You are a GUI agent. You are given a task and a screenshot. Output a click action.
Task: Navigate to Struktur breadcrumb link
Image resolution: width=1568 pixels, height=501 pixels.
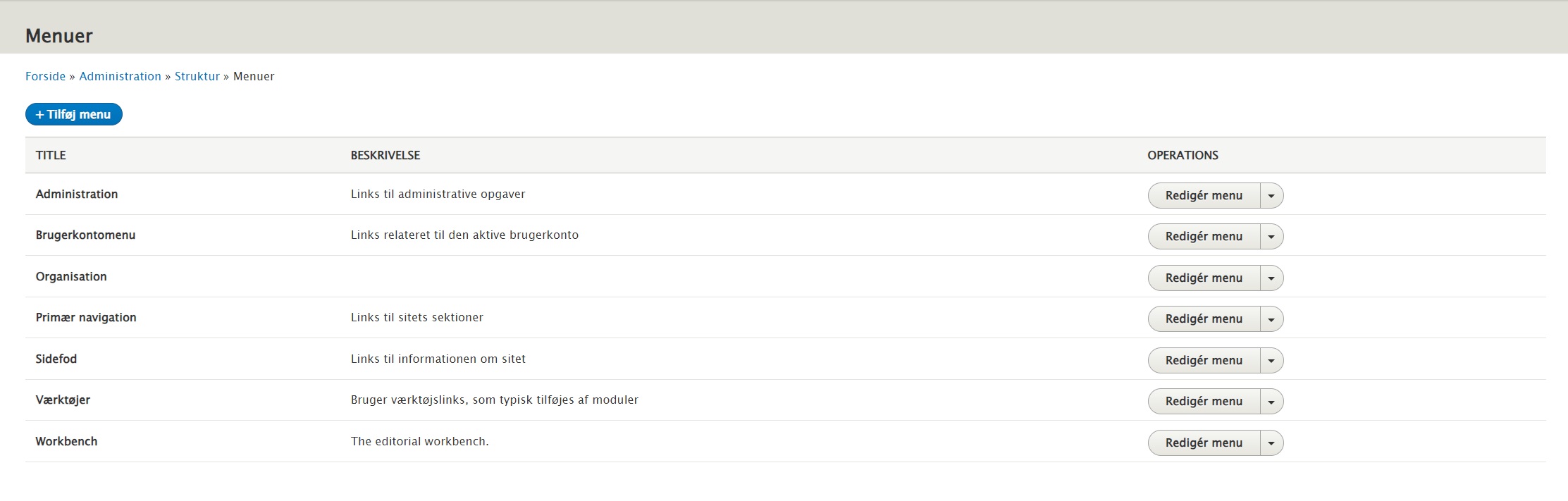tap(197, 76)
